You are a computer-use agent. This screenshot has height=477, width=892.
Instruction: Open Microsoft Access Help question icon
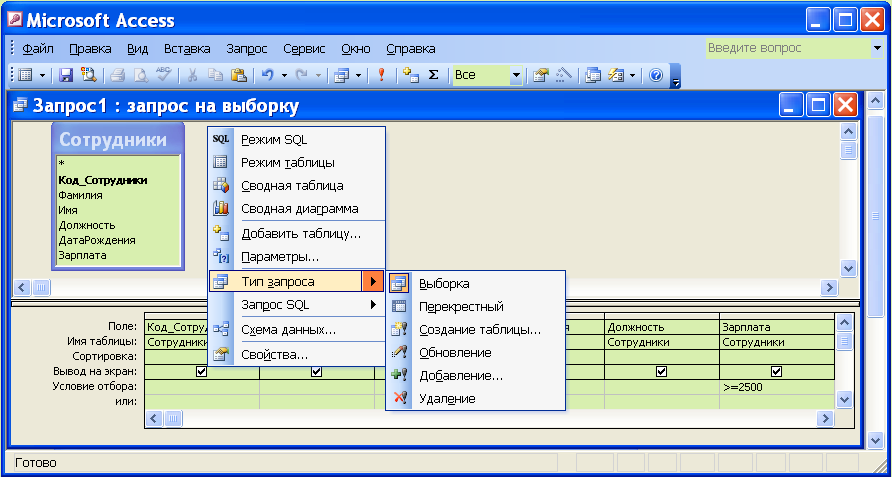click(656, 75)
